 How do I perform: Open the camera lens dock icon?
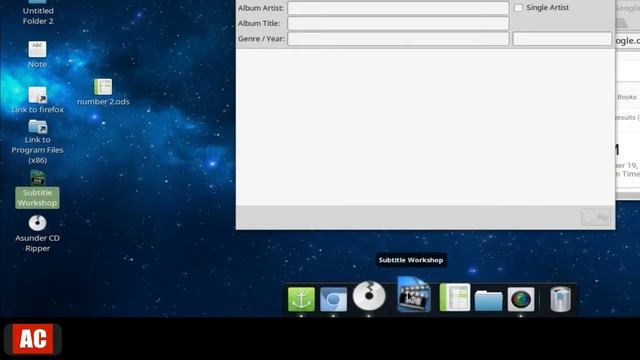[521, 299]
